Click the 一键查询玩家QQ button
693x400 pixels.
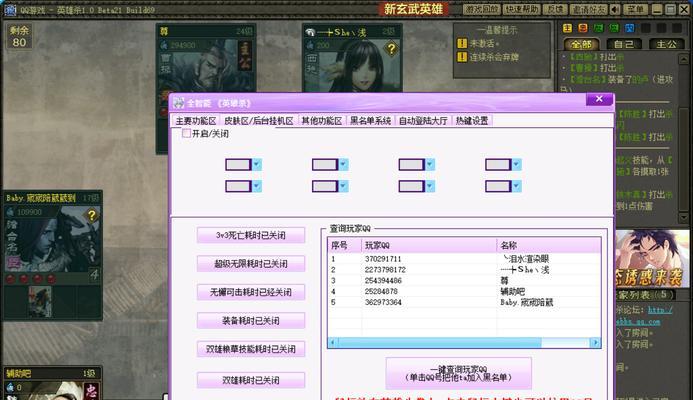(x=458, y=373)
